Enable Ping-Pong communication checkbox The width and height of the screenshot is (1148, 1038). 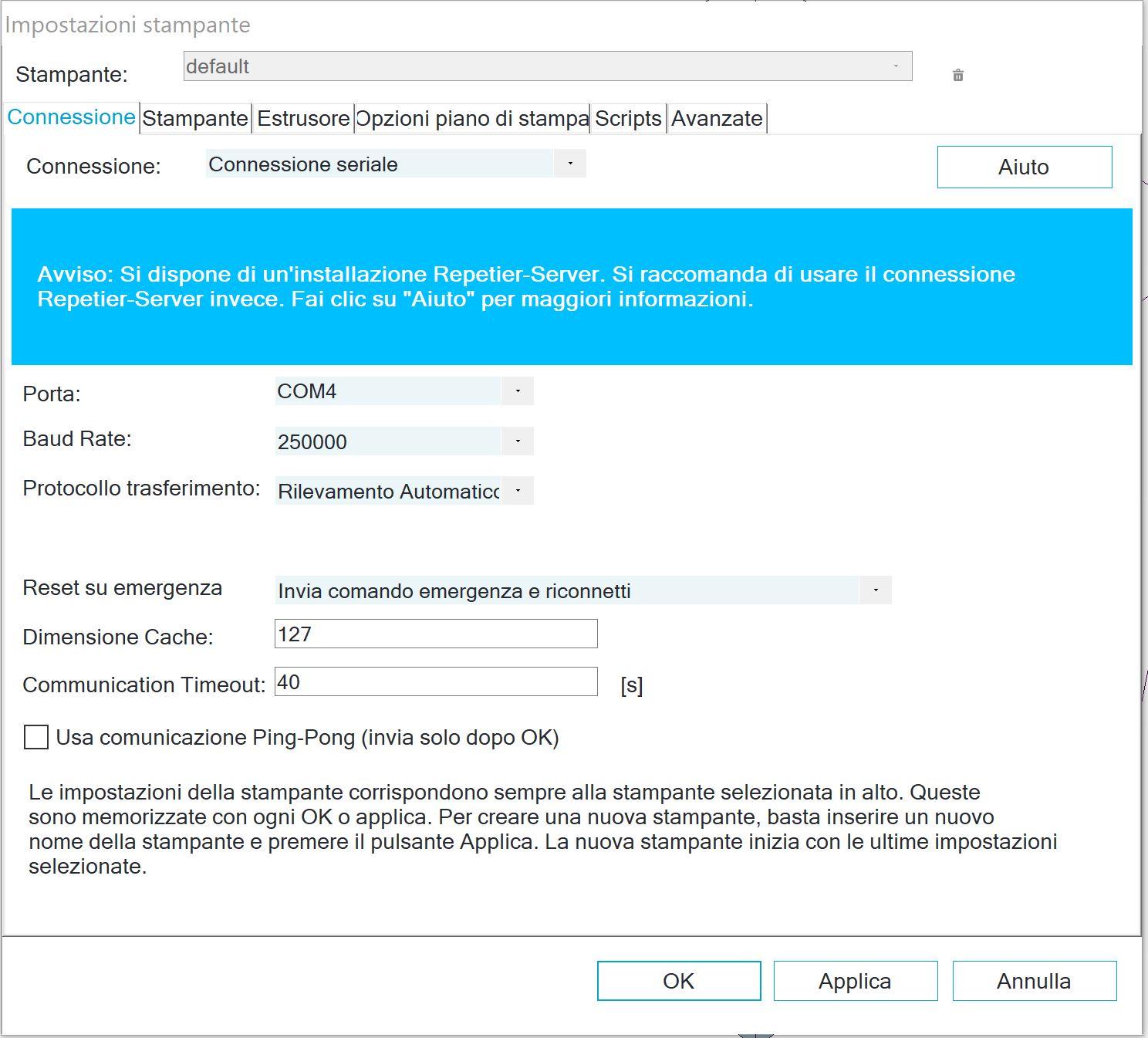click(36, 737)
